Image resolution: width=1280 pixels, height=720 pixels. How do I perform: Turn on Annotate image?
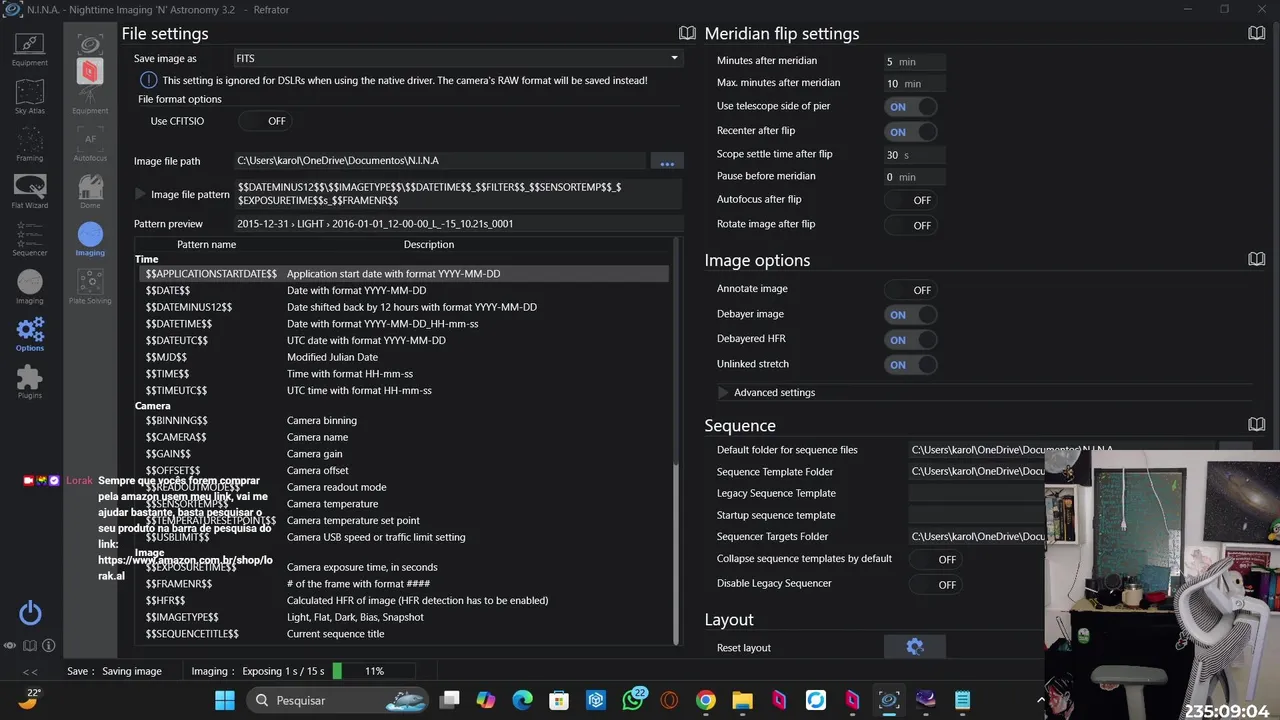pyautogui.click(x=911, y=290)
